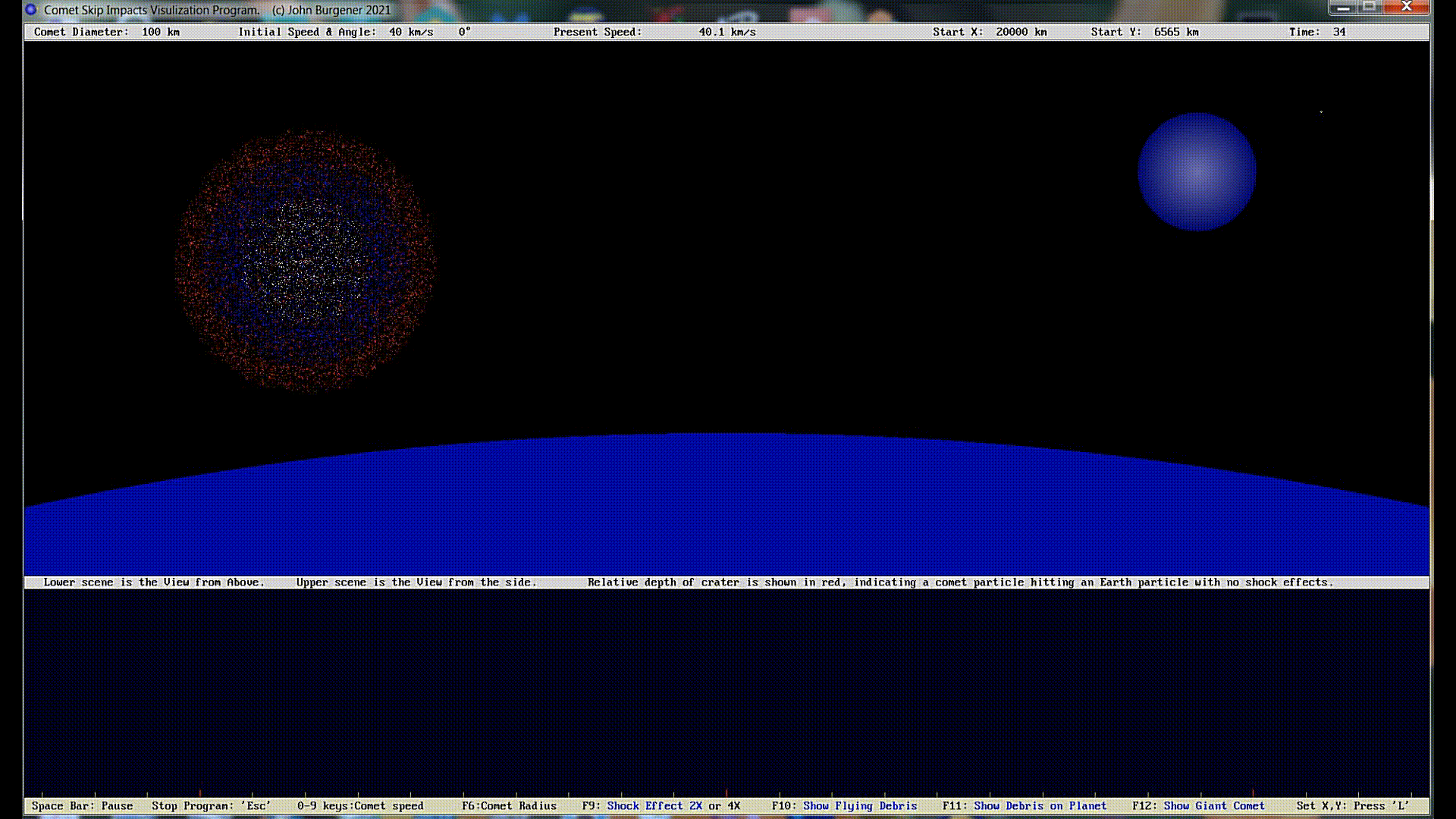Click the F6 Comet Radius label
Image resolution: width=1456 pixels, height=819 pixels.
click(x=509, y=805)
